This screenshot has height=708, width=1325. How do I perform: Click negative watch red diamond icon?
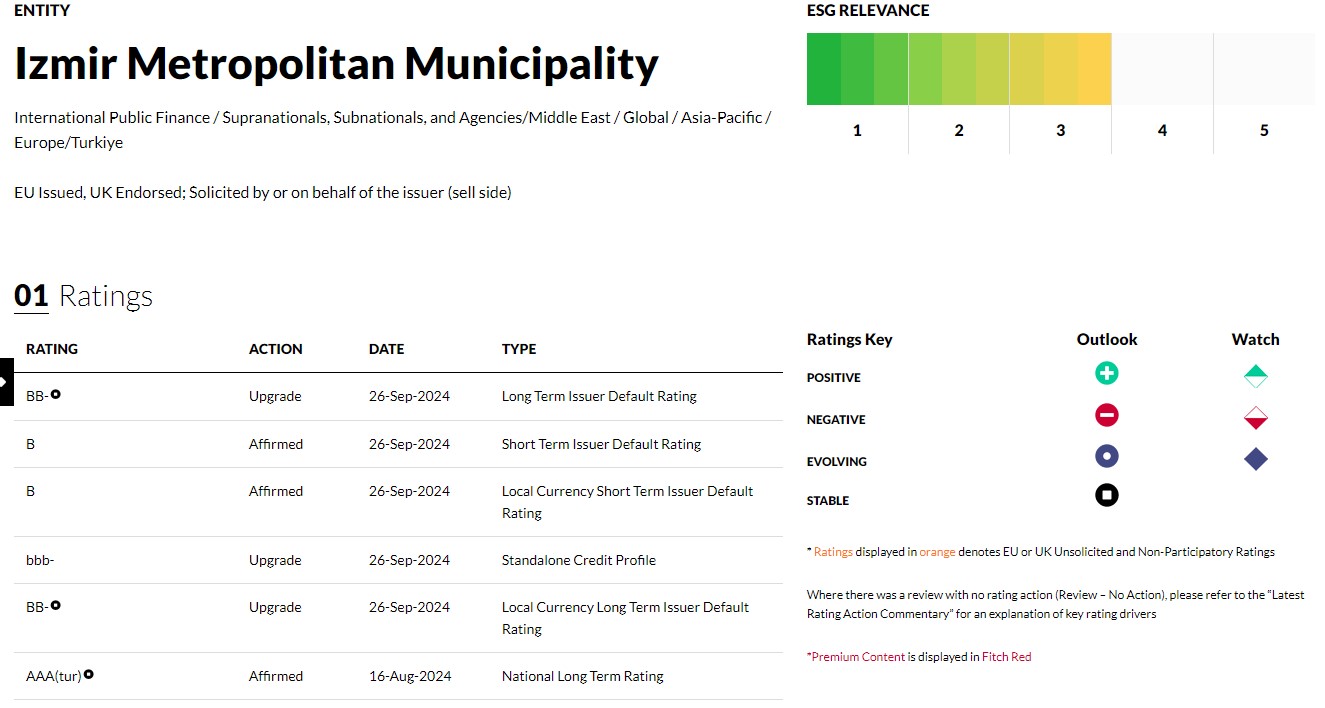[1256, 418]
